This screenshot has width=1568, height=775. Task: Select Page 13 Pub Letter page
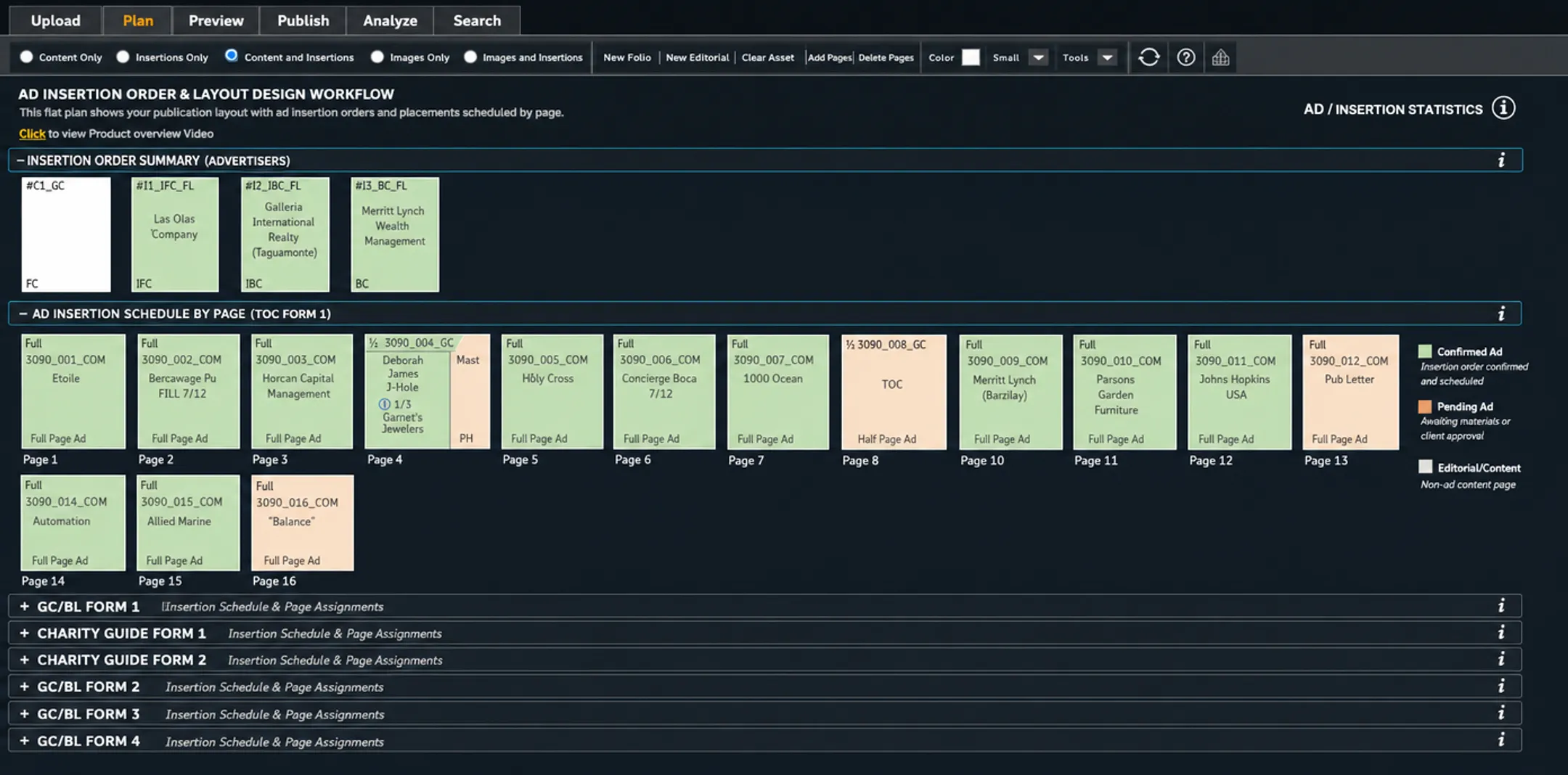(1351, 391)
